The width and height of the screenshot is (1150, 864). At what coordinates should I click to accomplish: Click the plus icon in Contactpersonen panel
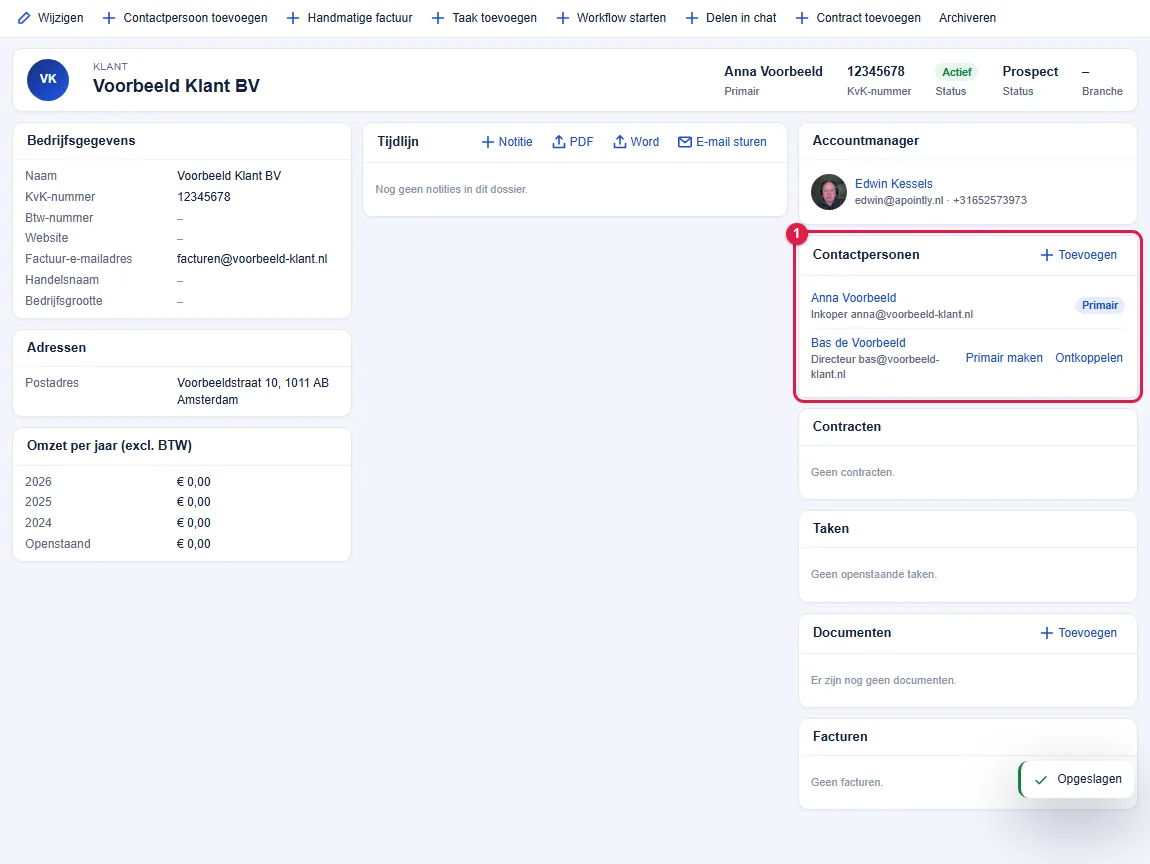[x=1047, y=255]
